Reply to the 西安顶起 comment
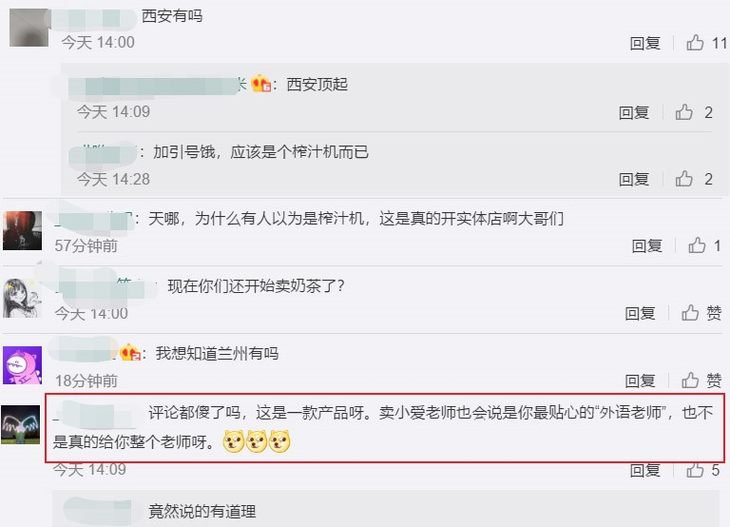 (x=634, y=113)
